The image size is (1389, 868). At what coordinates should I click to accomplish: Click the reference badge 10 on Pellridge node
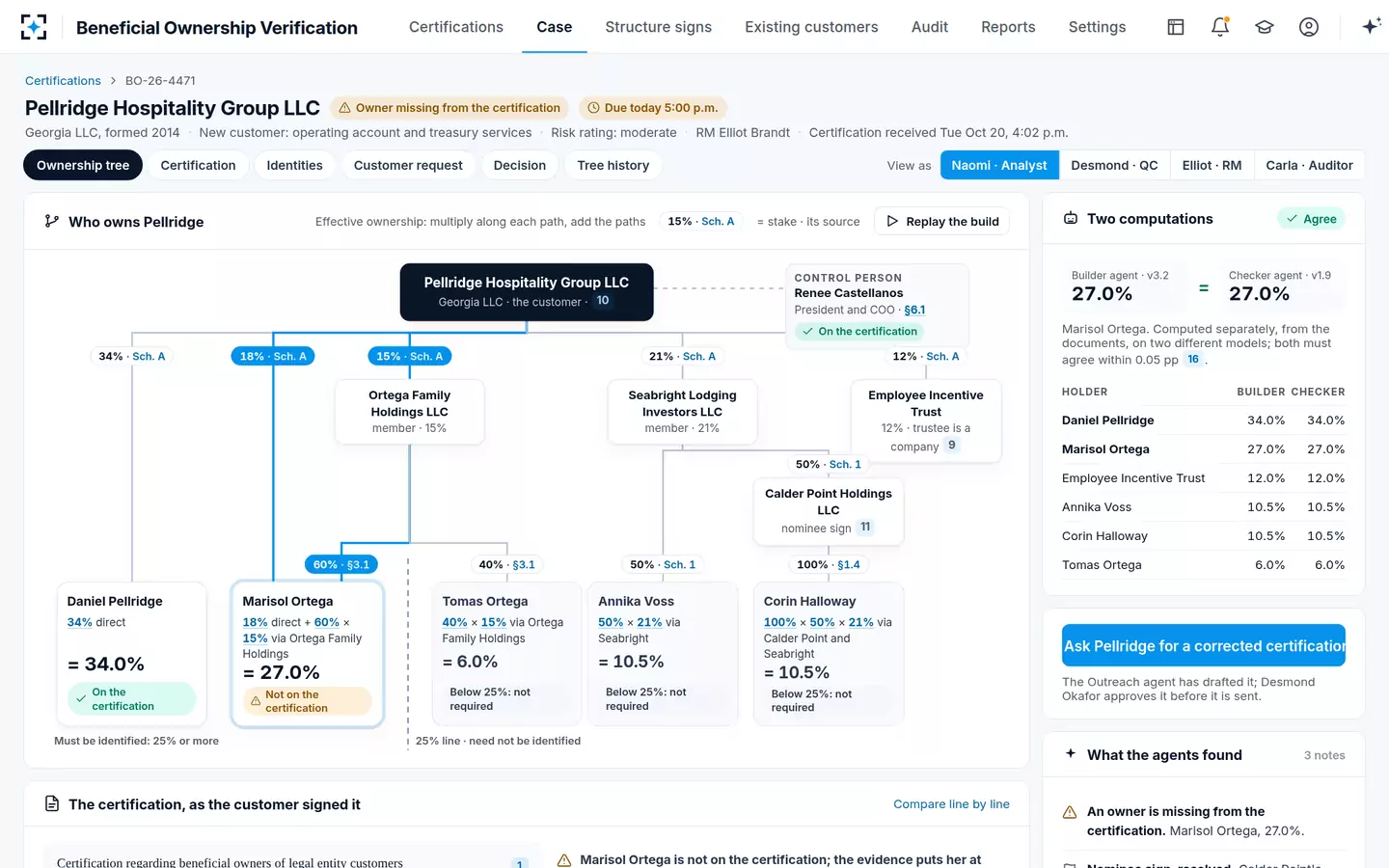(x=603, y=301)
